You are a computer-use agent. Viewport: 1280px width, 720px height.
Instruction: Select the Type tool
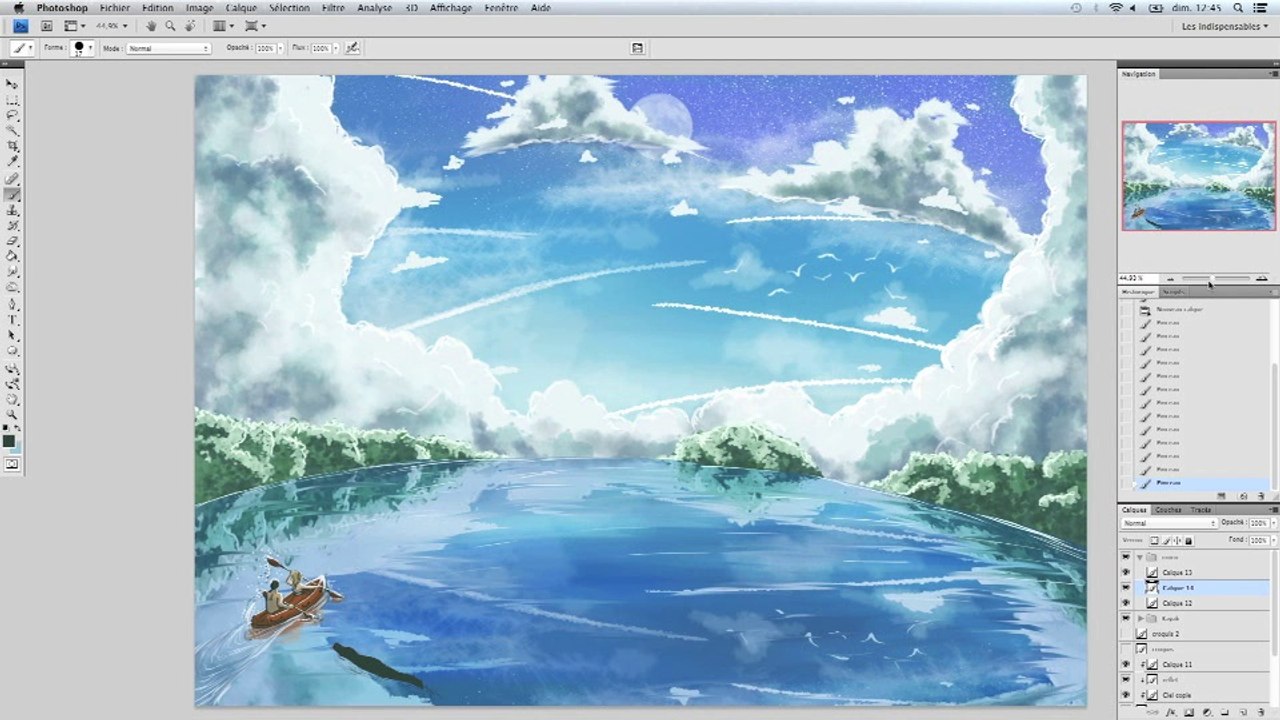[x=12, y=320]
